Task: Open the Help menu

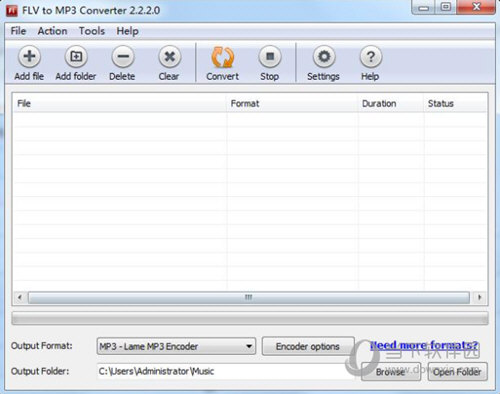Action: coord(127,31)
